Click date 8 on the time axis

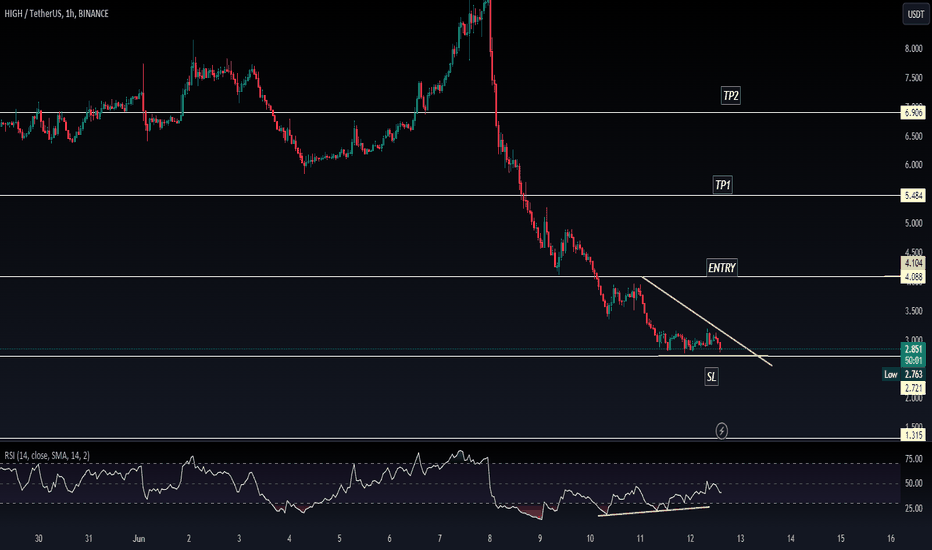(490, 539)
